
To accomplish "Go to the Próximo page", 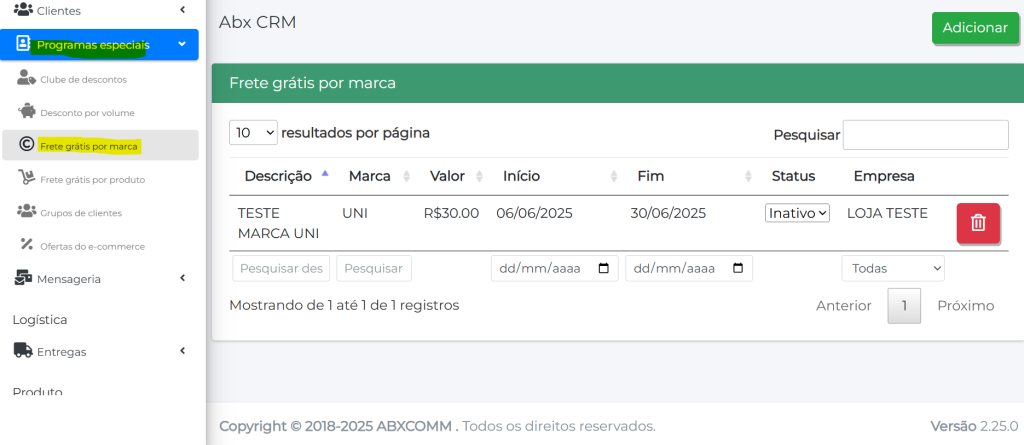I will click(965, 305).
